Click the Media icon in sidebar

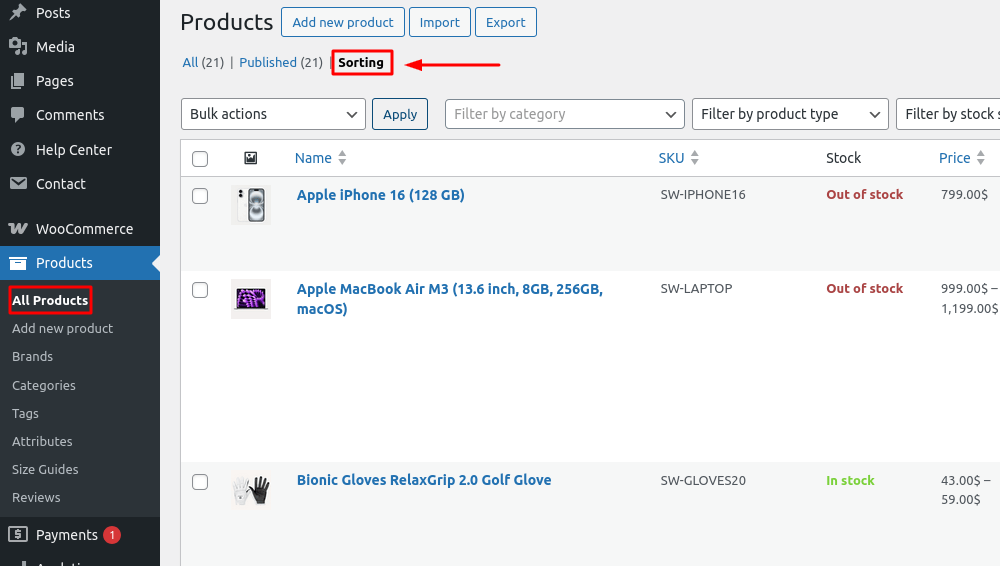point(18,47)
